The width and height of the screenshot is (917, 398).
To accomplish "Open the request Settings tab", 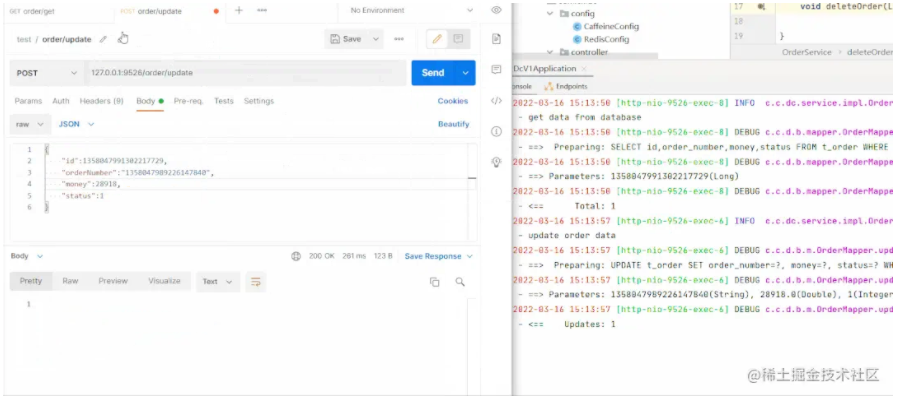I will [258, 101].
